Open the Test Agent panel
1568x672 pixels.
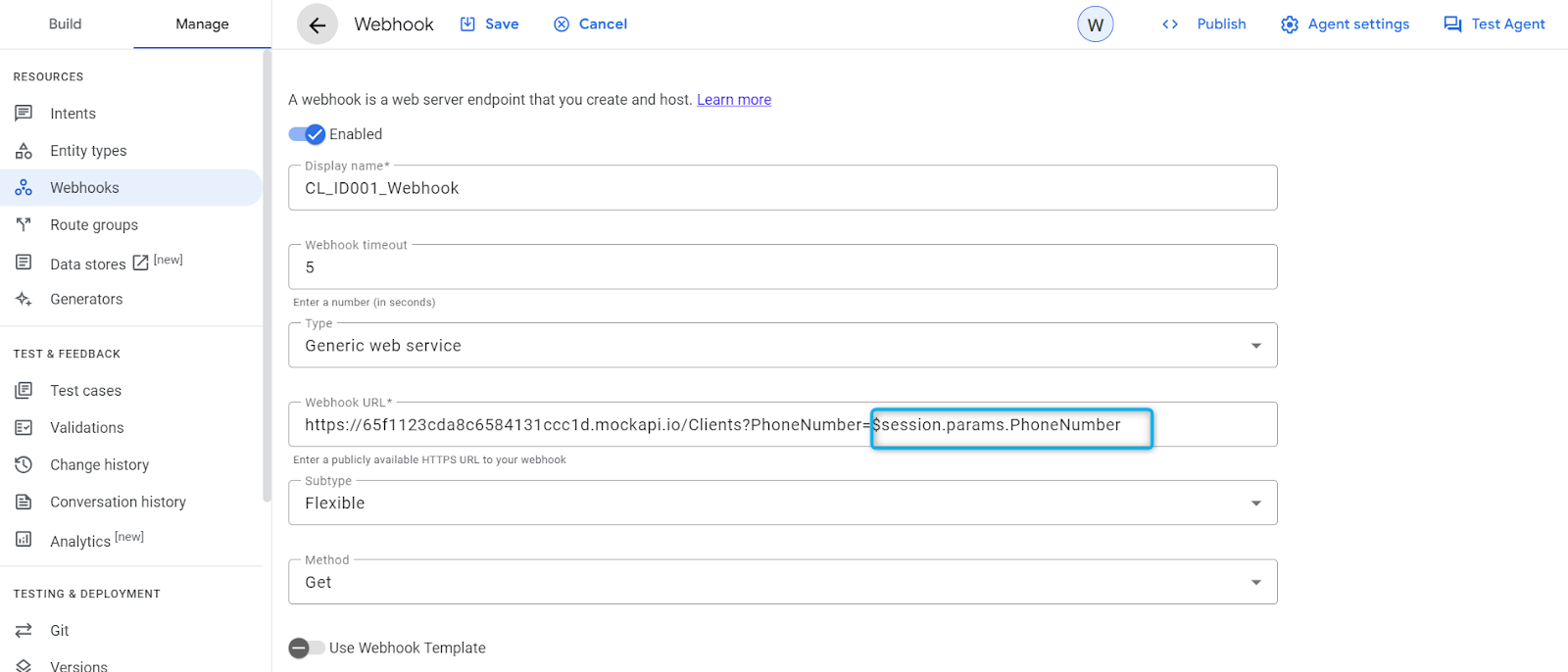coord(1494,24)
